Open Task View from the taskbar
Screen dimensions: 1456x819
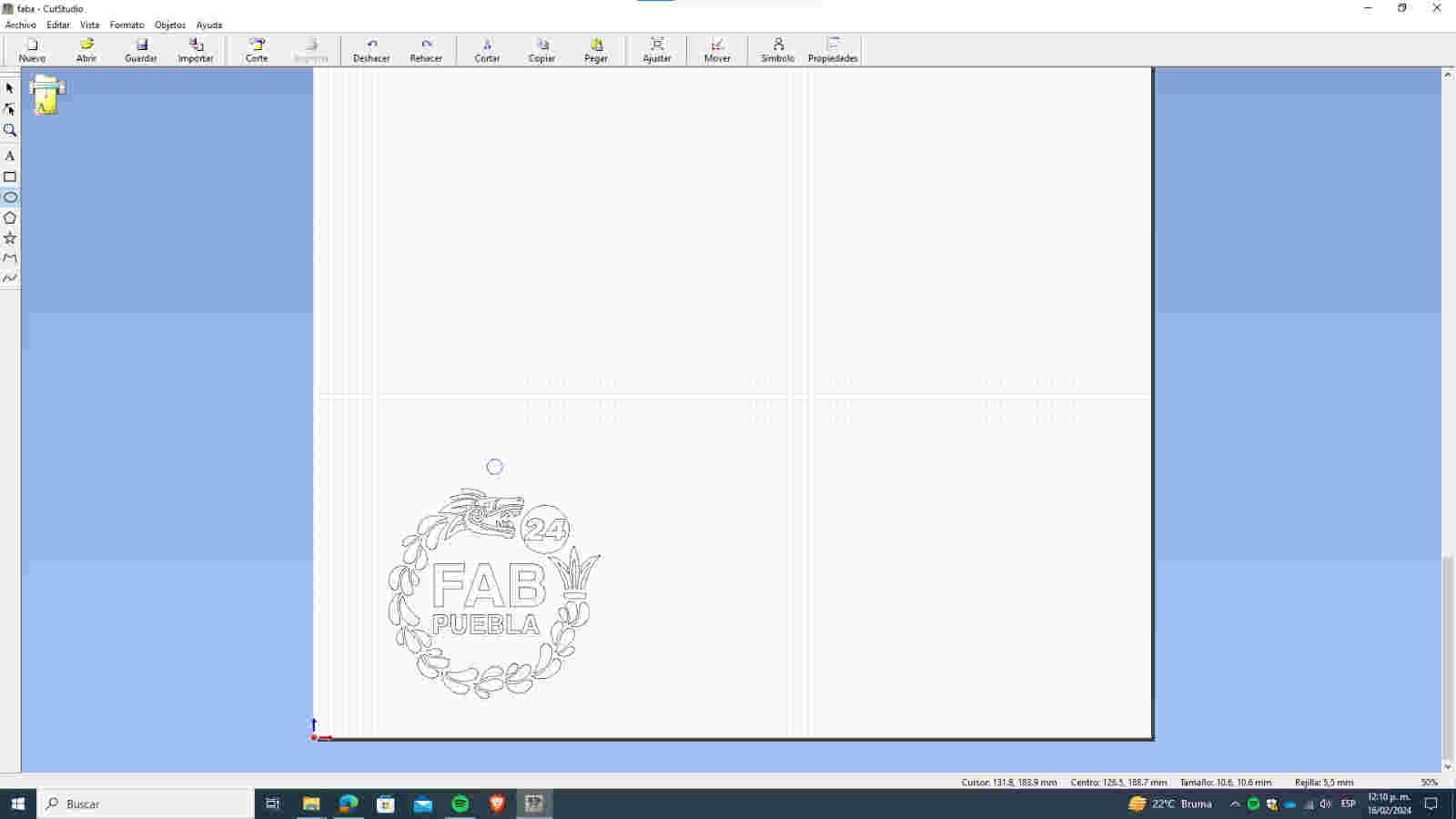coord(272,804)
